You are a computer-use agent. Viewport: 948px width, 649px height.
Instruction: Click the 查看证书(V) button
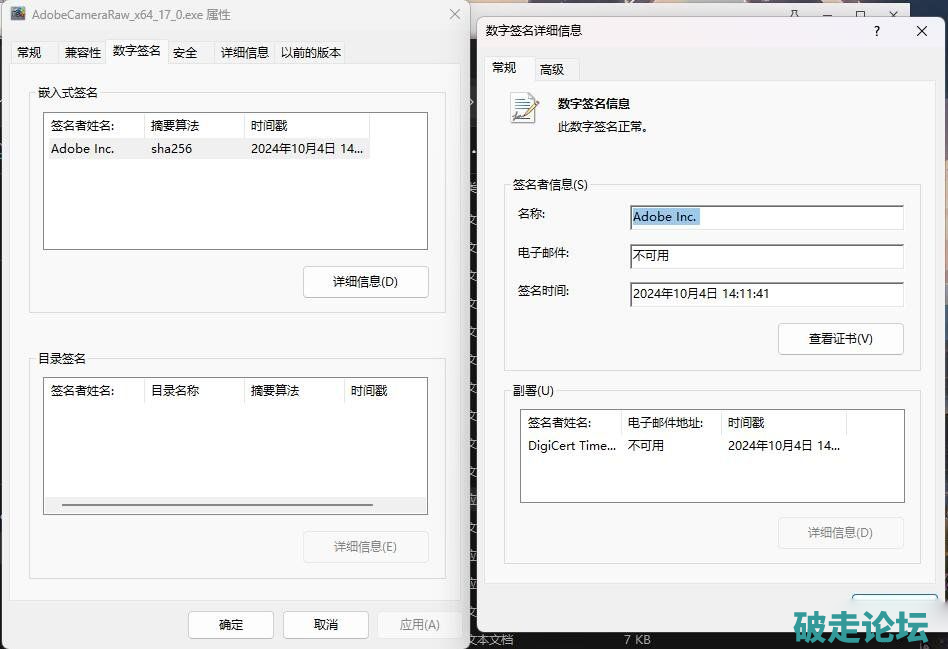pos(840,339)
